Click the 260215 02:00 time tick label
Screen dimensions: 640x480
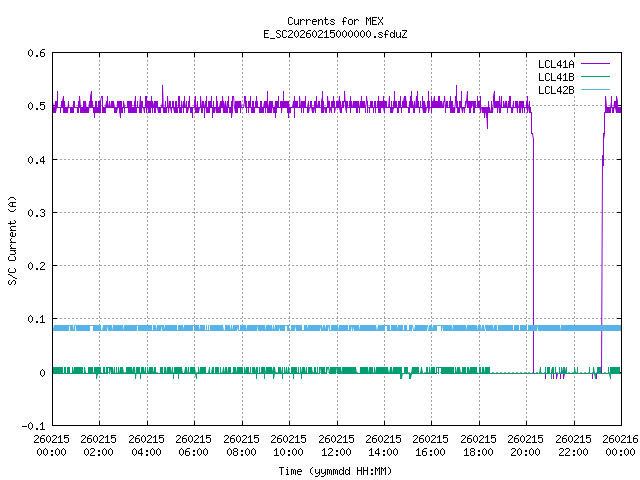(x=98, y=445)
